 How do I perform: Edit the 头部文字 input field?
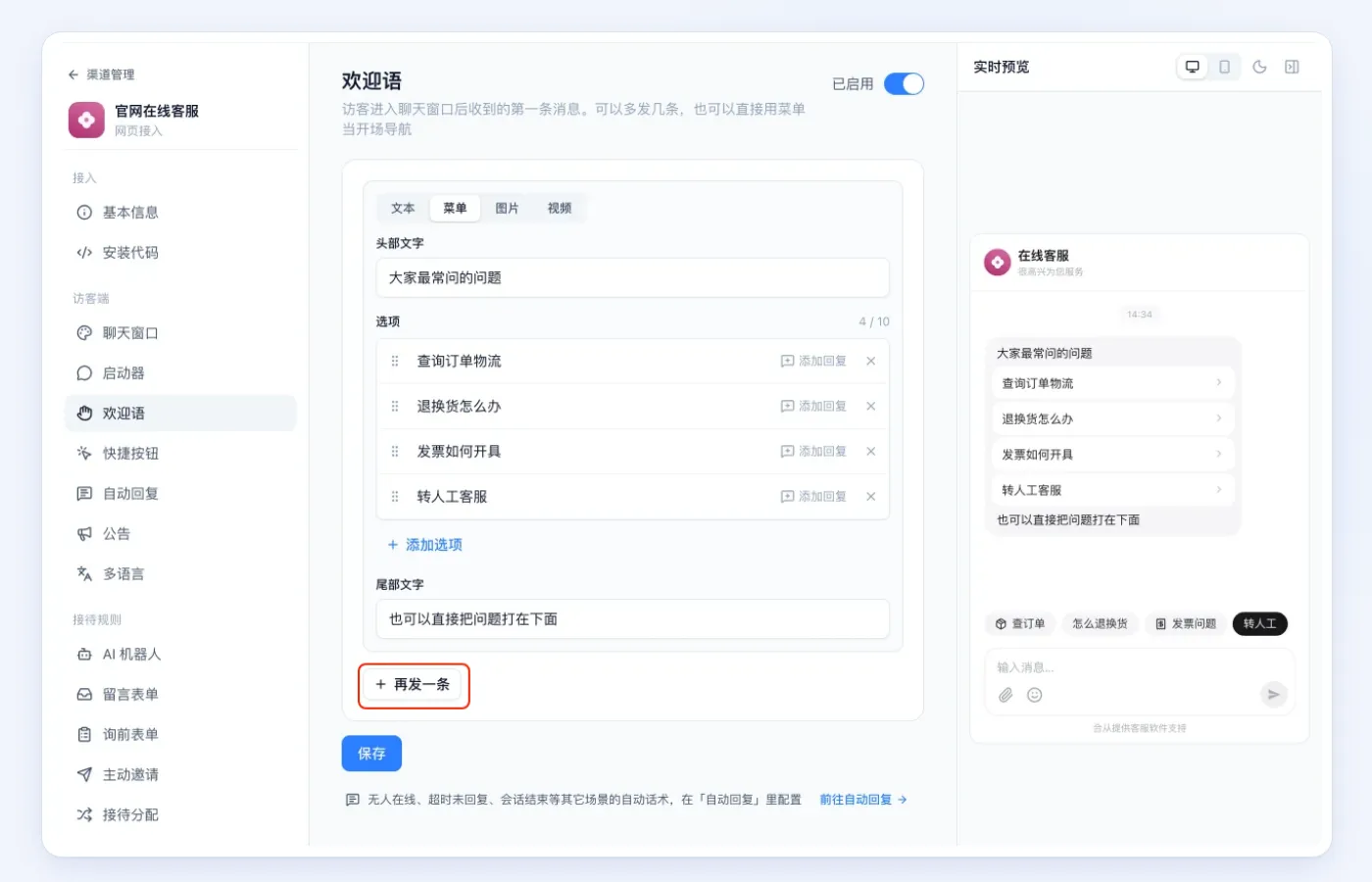633,277
